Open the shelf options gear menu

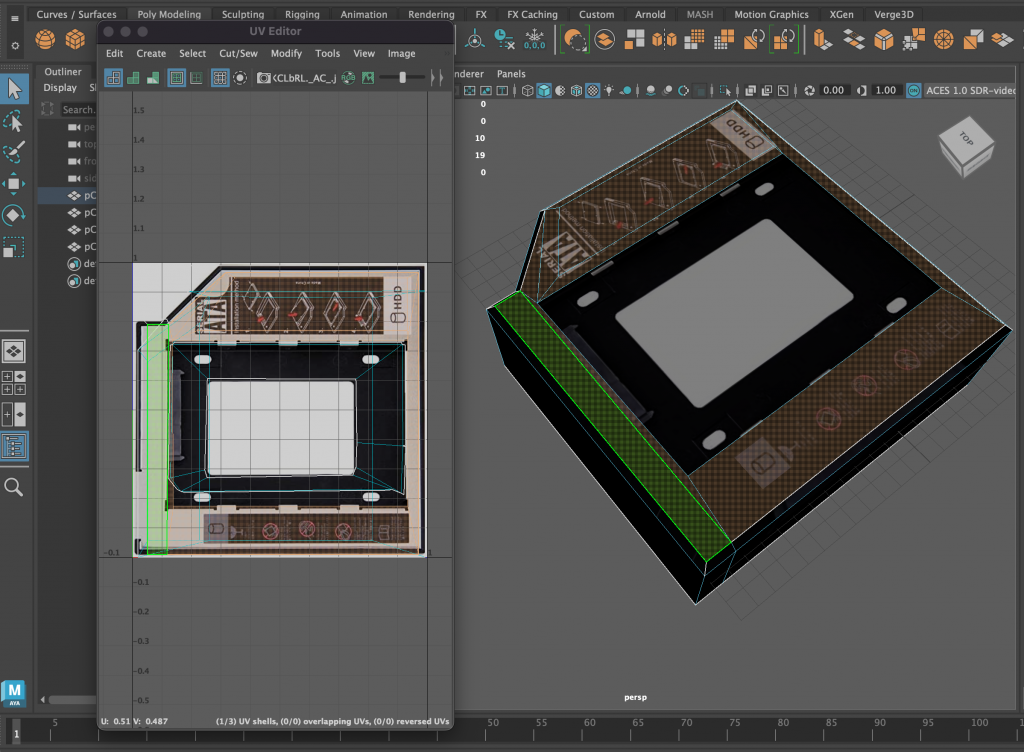[x=14, y=46]
